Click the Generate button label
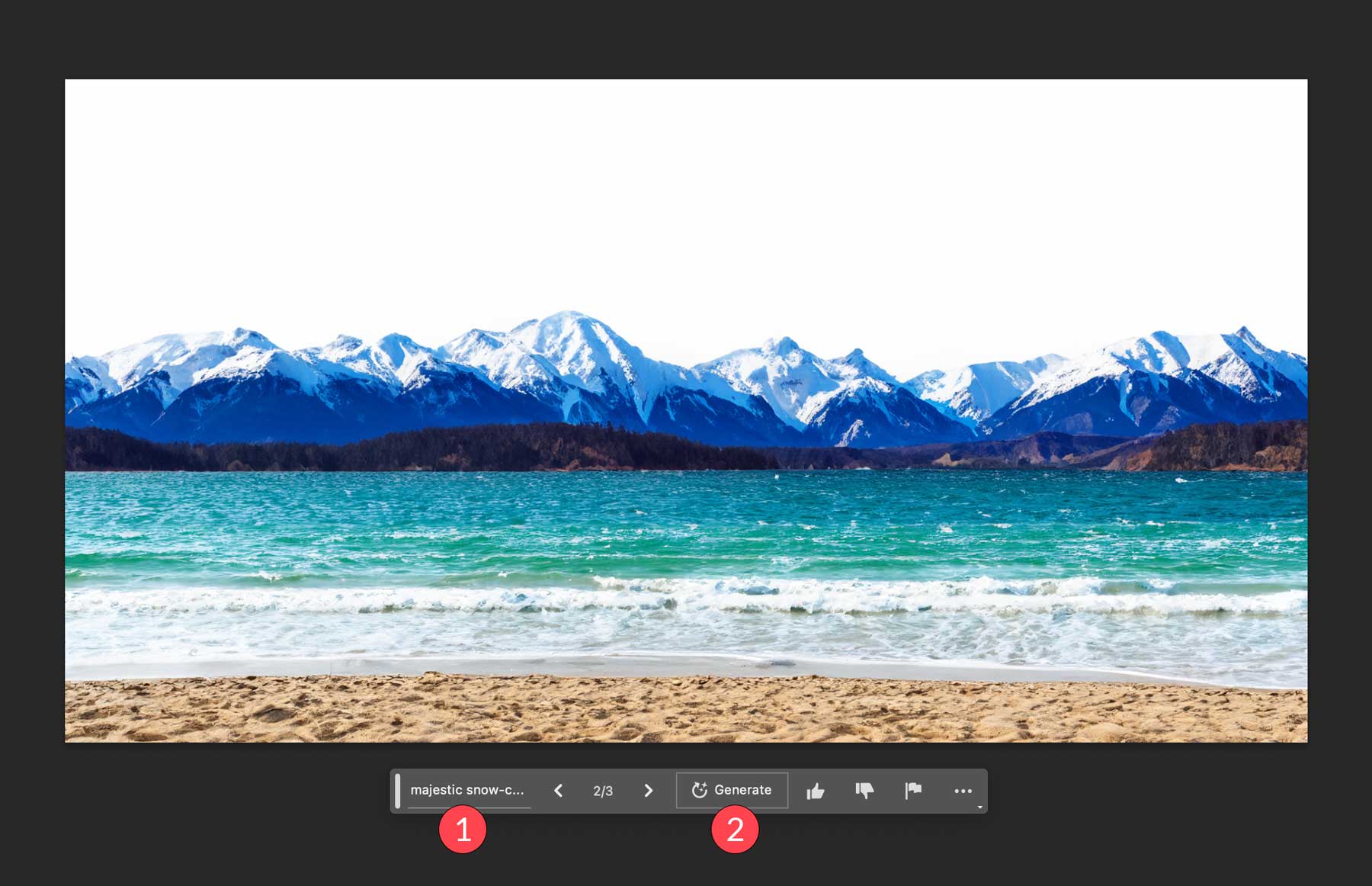The width and height of the screenshot is (1372, 886). 742,791
